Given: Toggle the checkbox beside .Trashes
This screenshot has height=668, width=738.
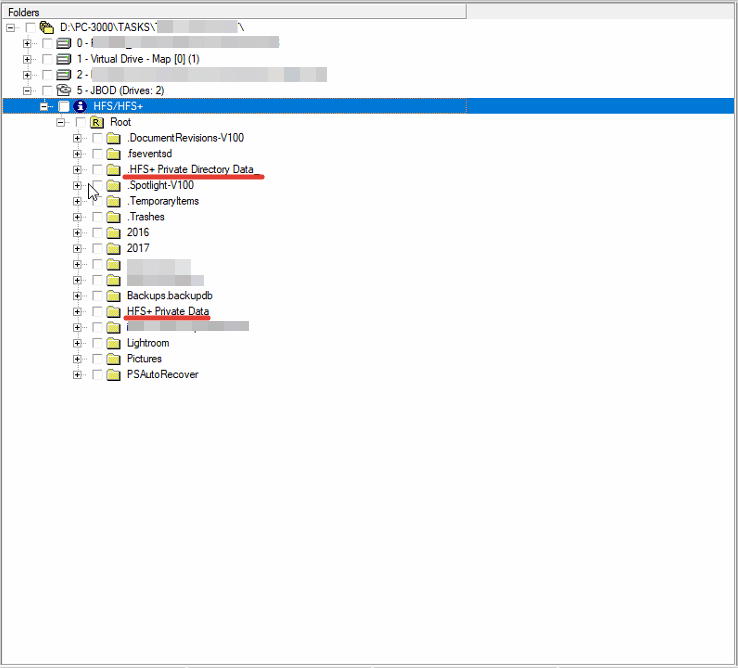Looking at the screenshot, I should pos(97,217).
